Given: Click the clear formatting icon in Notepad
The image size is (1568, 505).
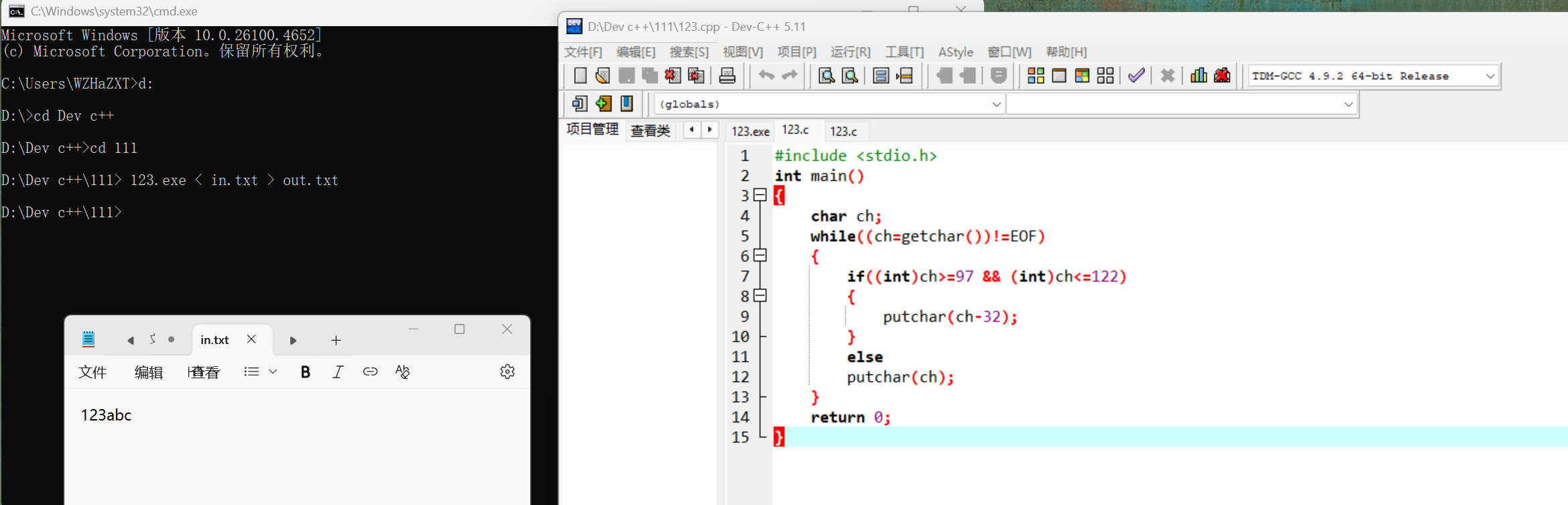Looking at the screenshot, I should coord(402,372).
